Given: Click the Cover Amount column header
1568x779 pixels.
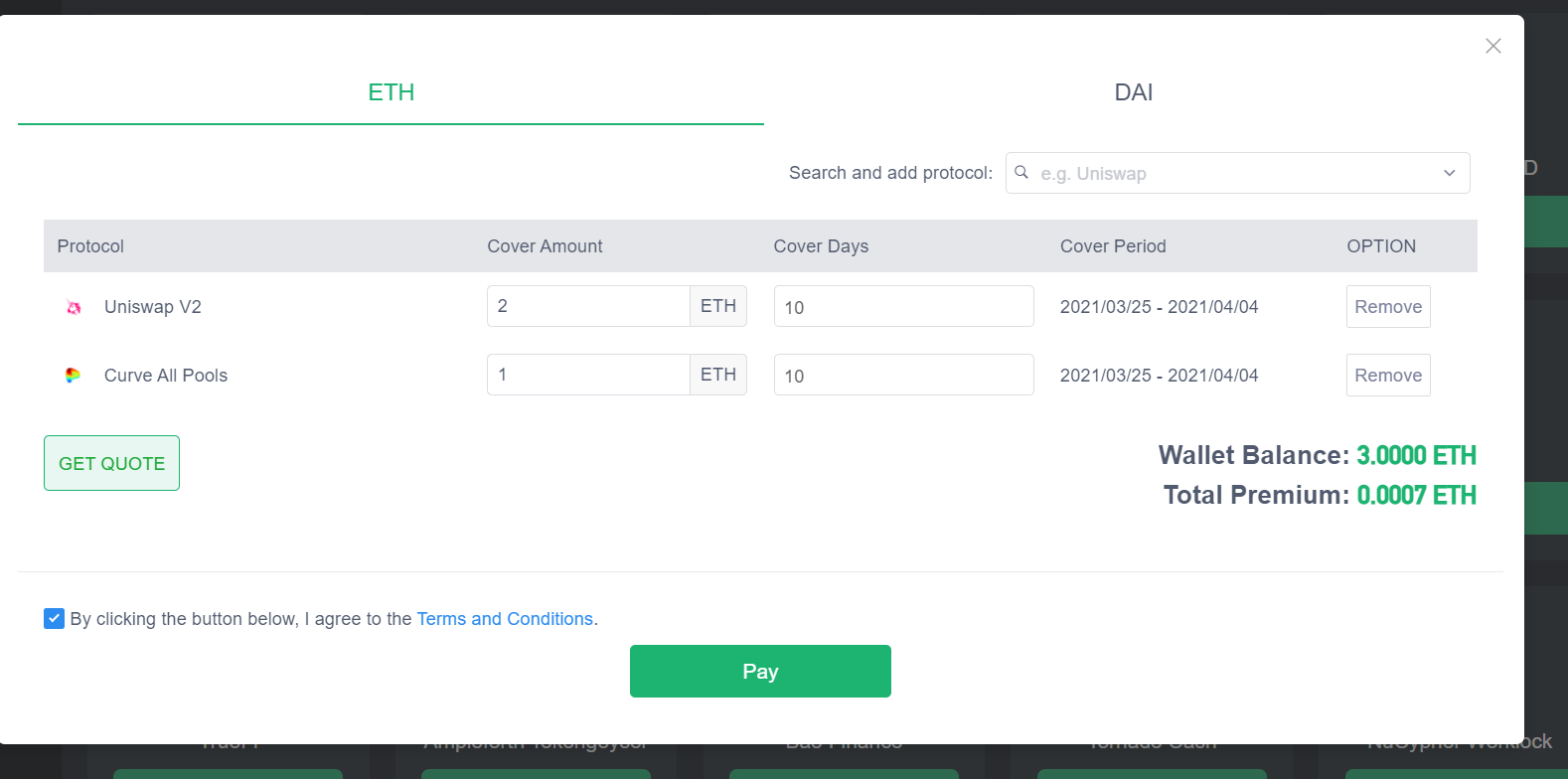Looking at the screenshot, I should pos(545,246).
